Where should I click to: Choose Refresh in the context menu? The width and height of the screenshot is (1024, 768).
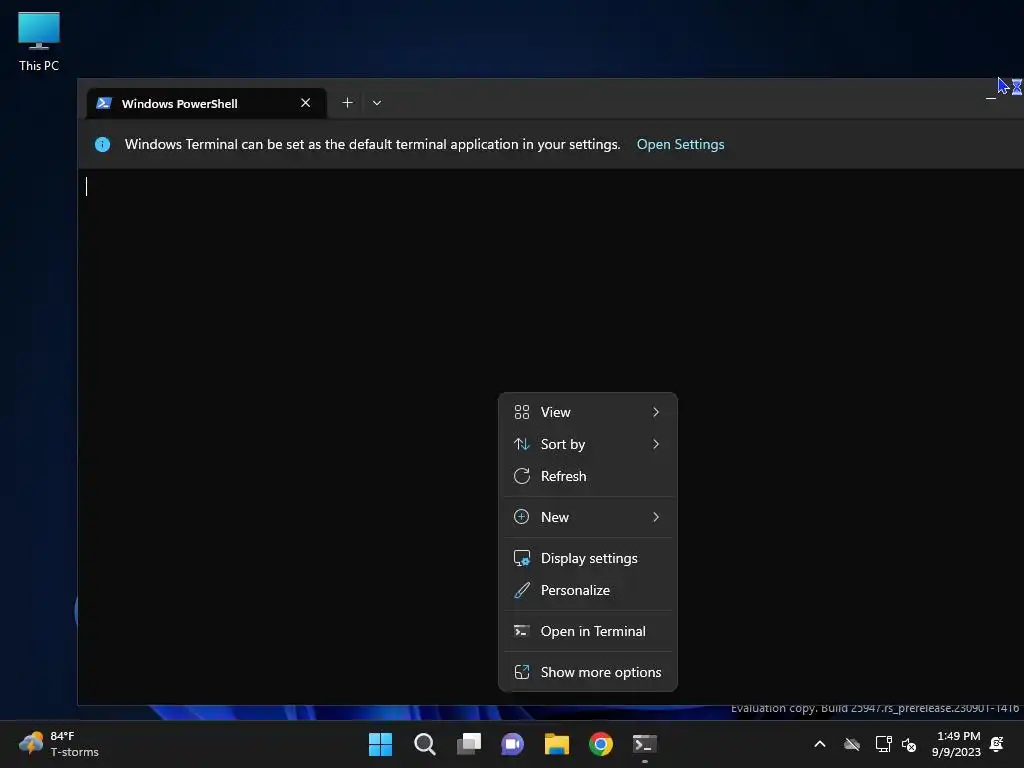[587, 476]
